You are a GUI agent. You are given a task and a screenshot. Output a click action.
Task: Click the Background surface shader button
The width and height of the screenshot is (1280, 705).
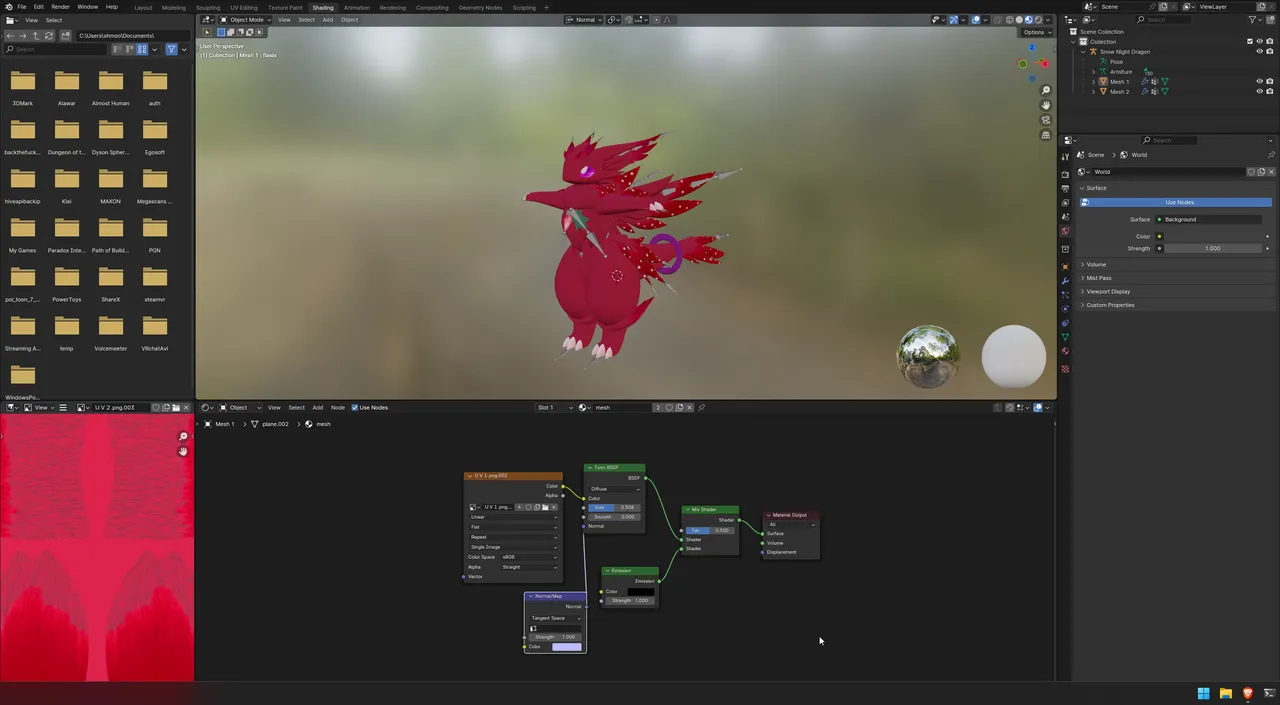click(1208, 219)
